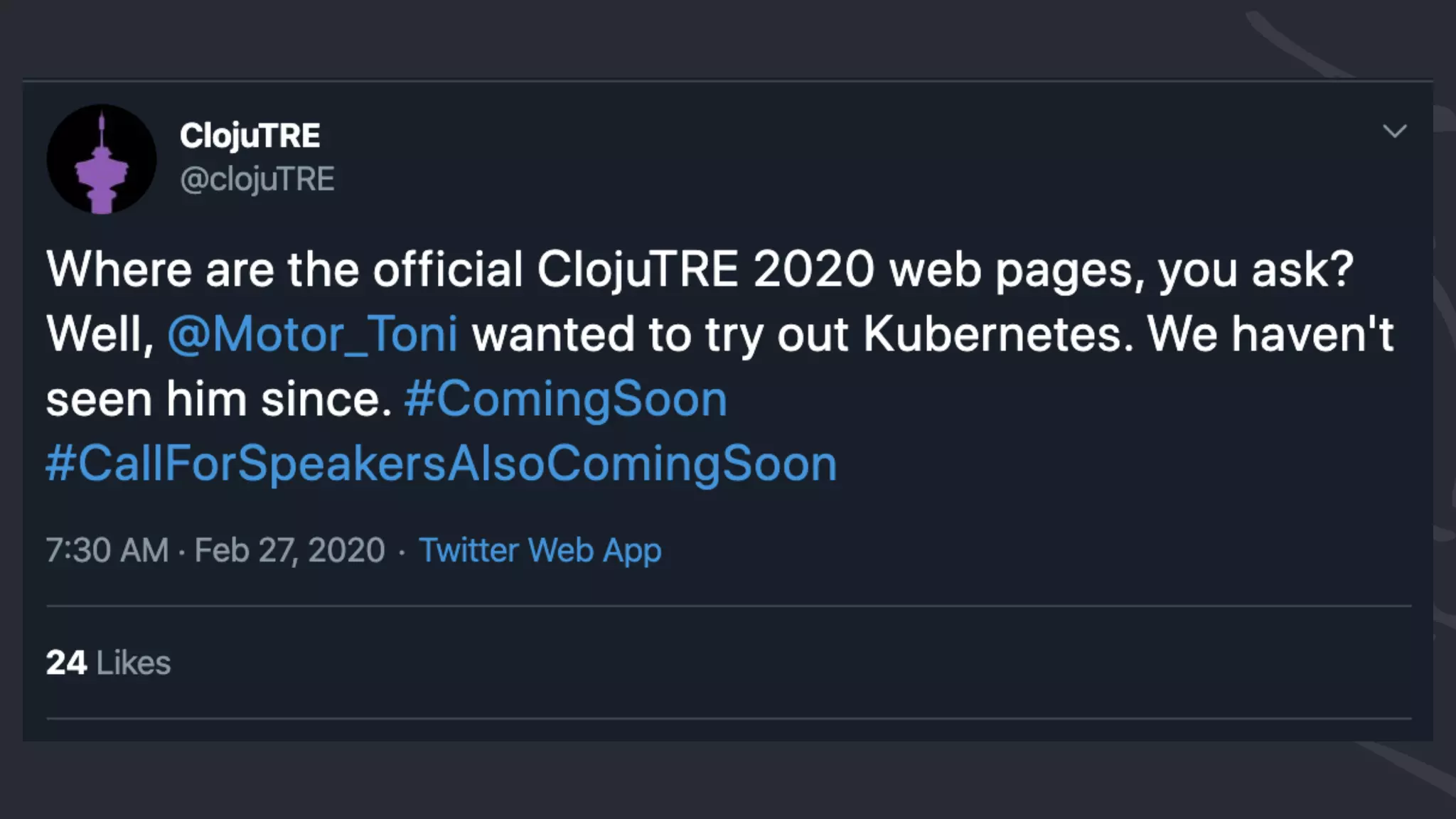
Task: Open the Twitter Web App link
Action: click(x=540, y=550)
